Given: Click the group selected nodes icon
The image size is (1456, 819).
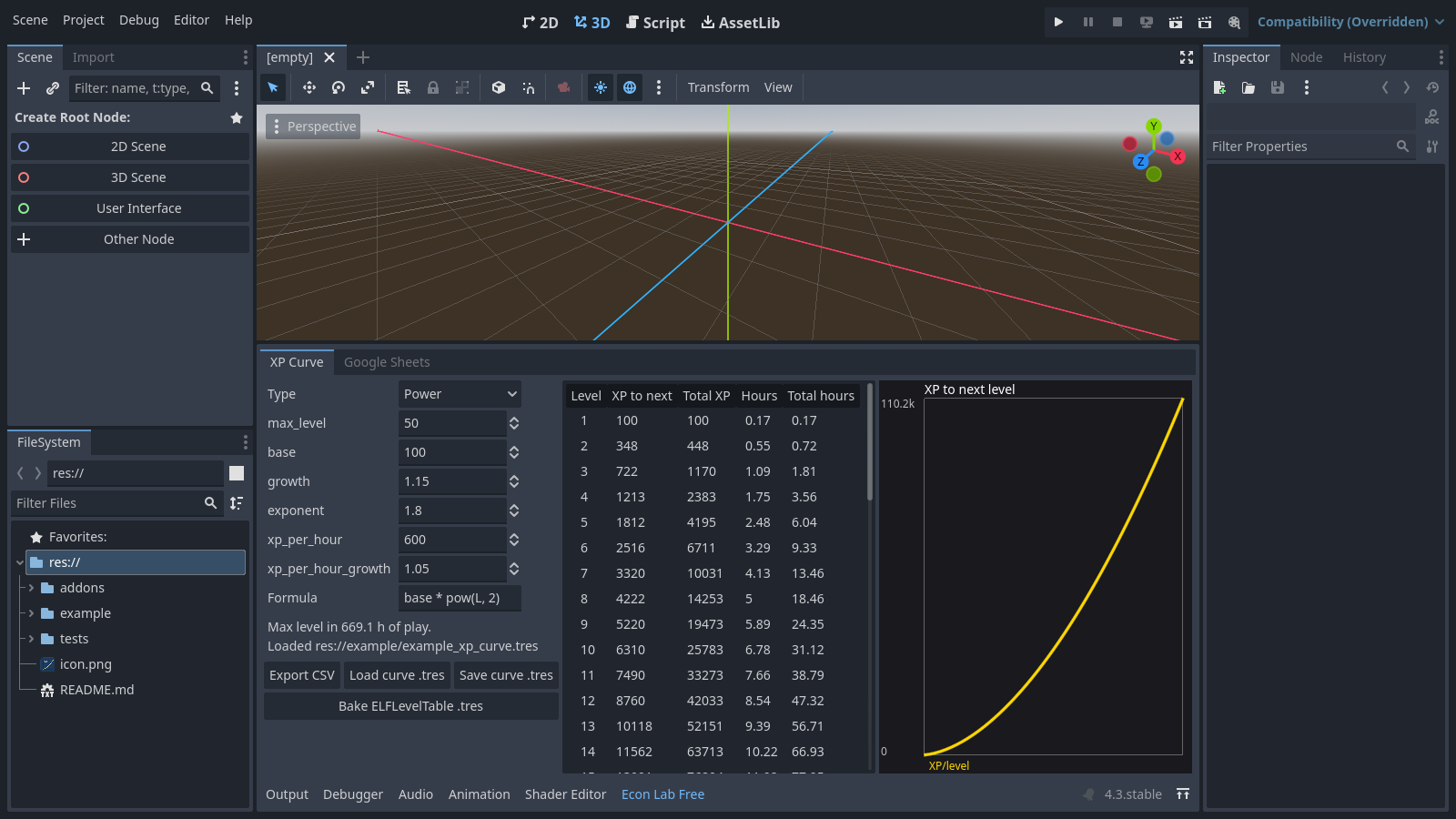Looking at the screenshot, I should tap(462, 87).
